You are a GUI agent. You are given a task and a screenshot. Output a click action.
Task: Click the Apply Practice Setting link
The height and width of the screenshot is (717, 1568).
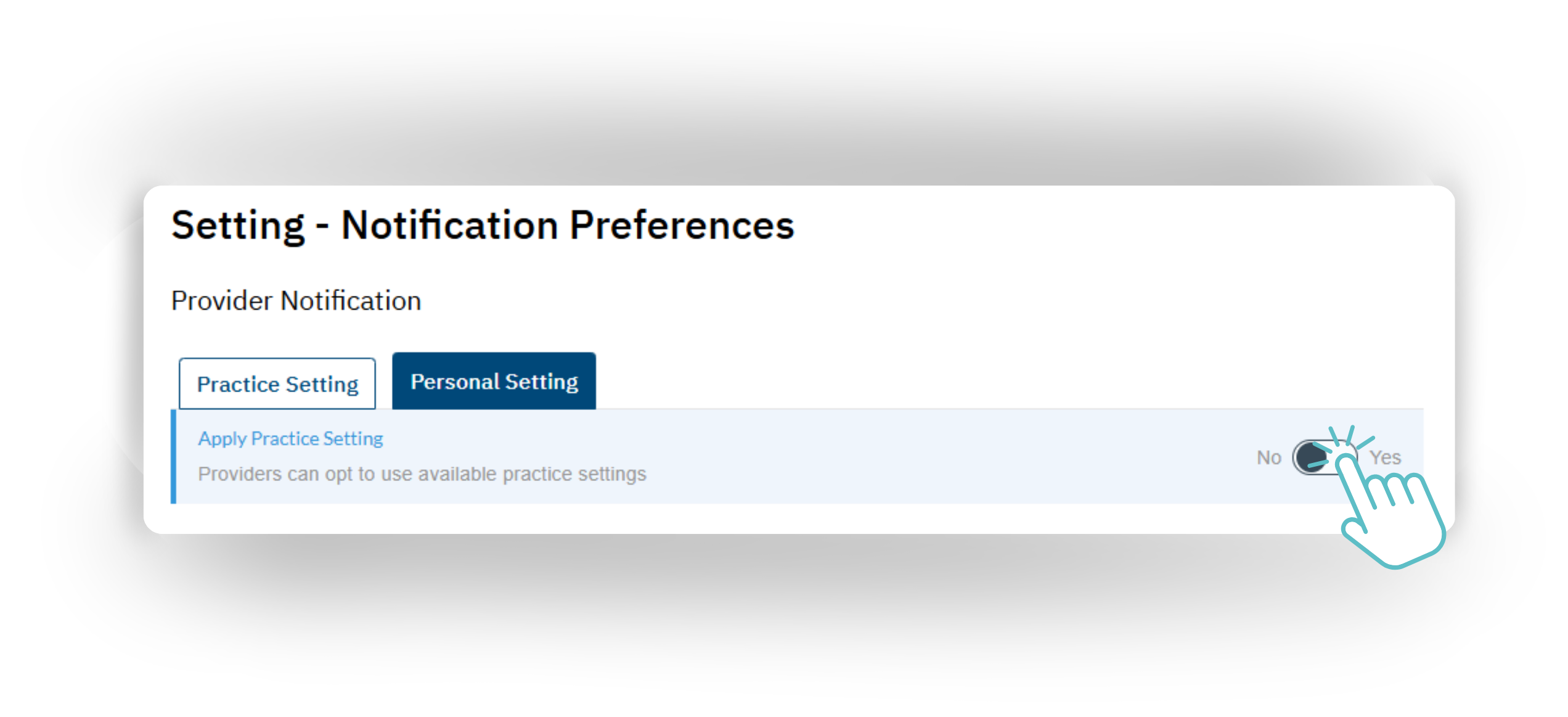pos(290,438)
